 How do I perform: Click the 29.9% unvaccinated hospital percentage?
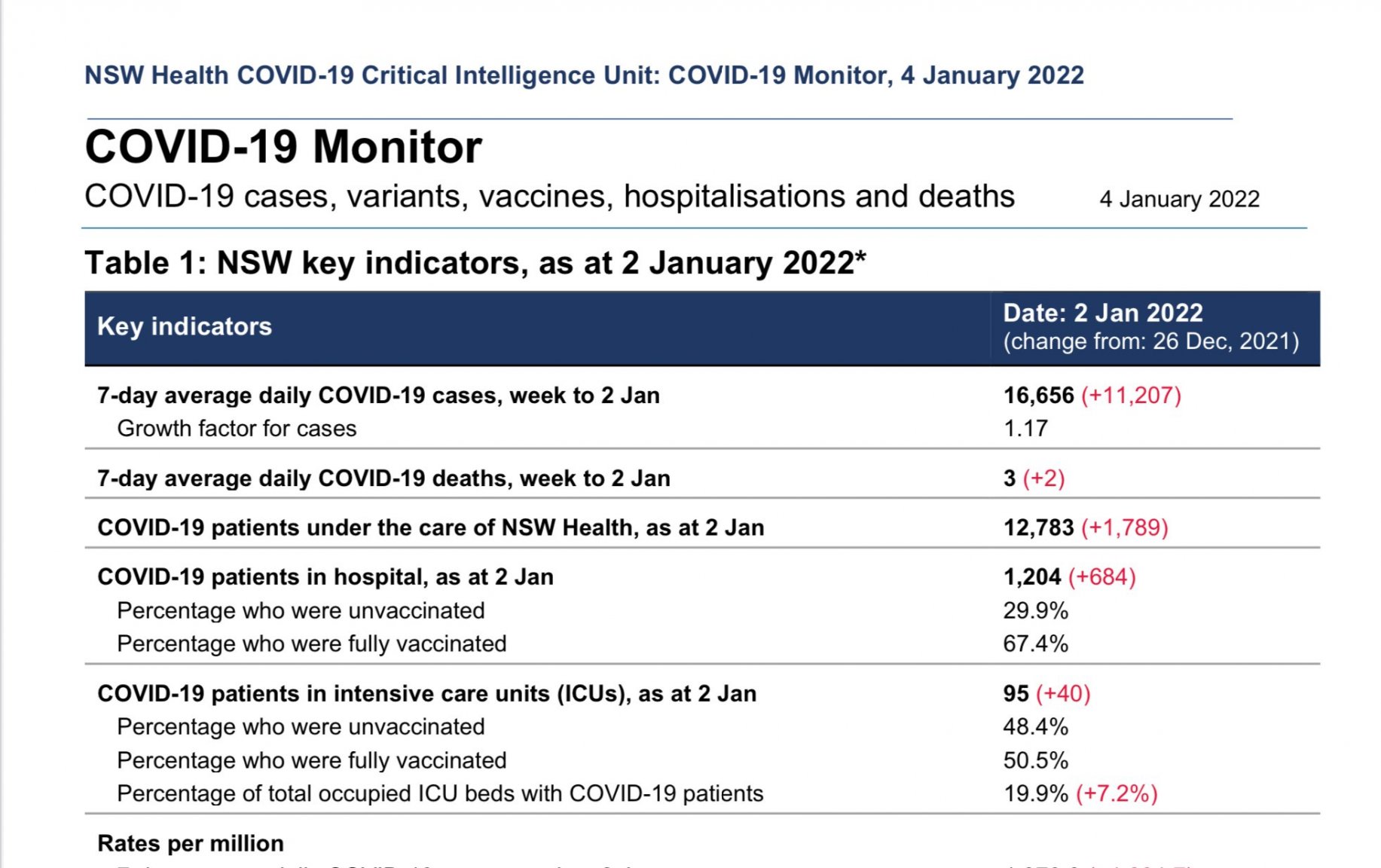[1035, 610]
